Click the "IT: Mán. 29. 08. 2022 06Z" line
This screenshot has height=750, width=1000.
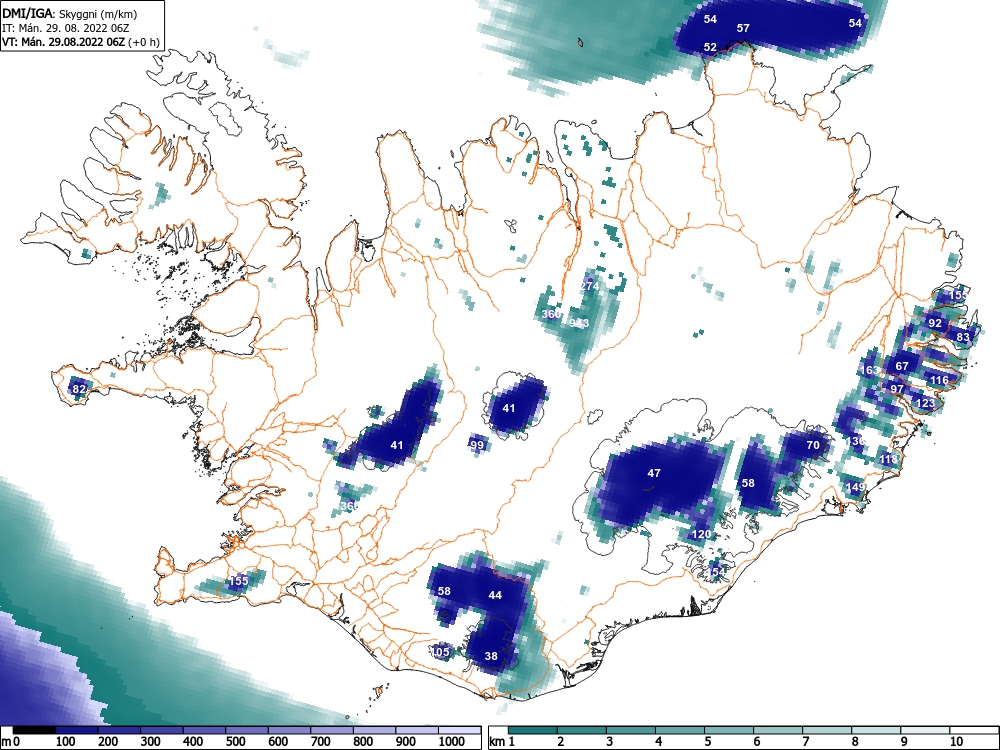(66, 28)
